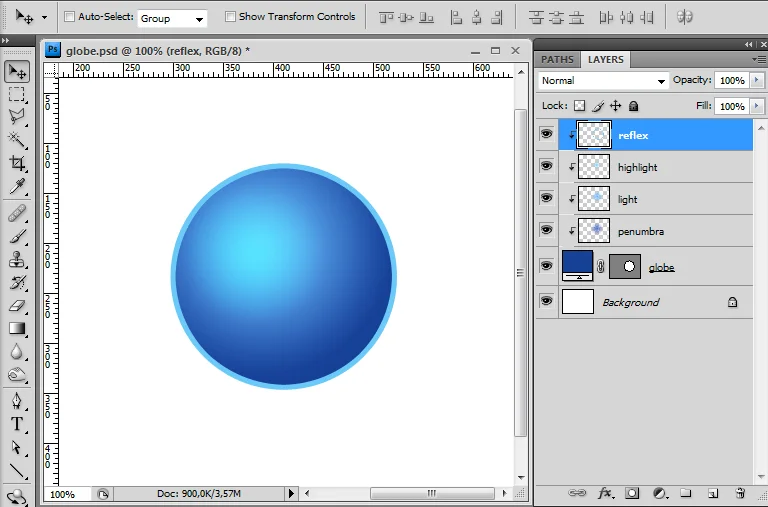This screenshot has width=768, height=507.
Task: Switch to the PATHS tab
Action: (557, 60)
